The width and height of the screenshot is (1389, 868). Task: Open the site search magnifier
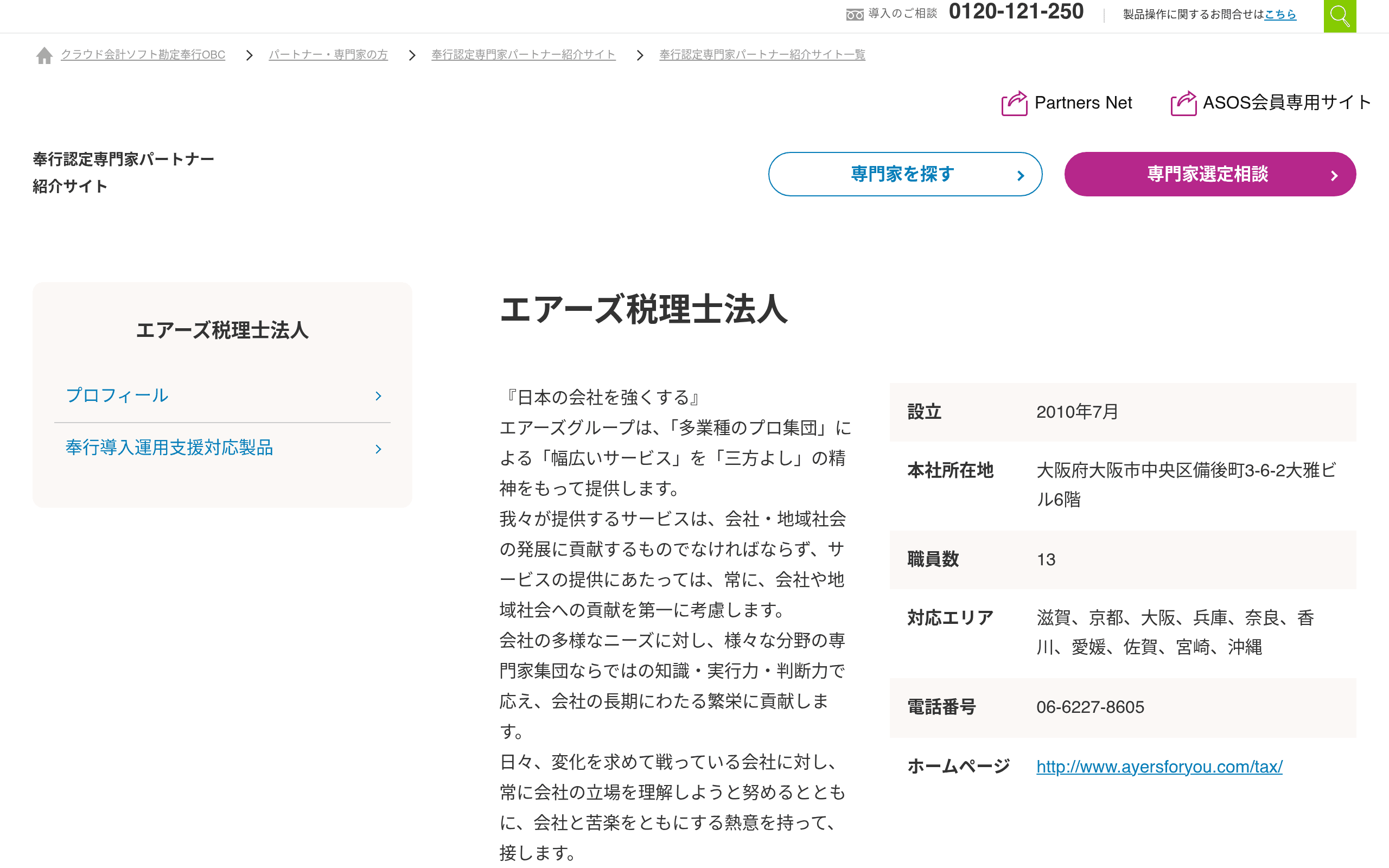pyautogui.click(x=1340, y=16)
